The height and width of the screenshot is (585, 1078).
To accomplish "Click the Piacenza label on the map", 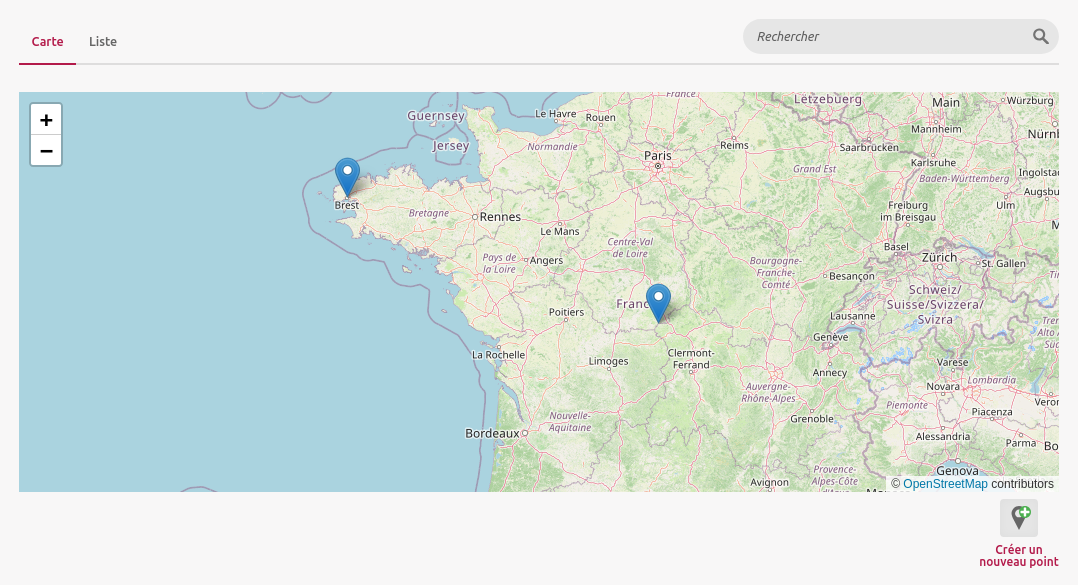I will 991,412.
